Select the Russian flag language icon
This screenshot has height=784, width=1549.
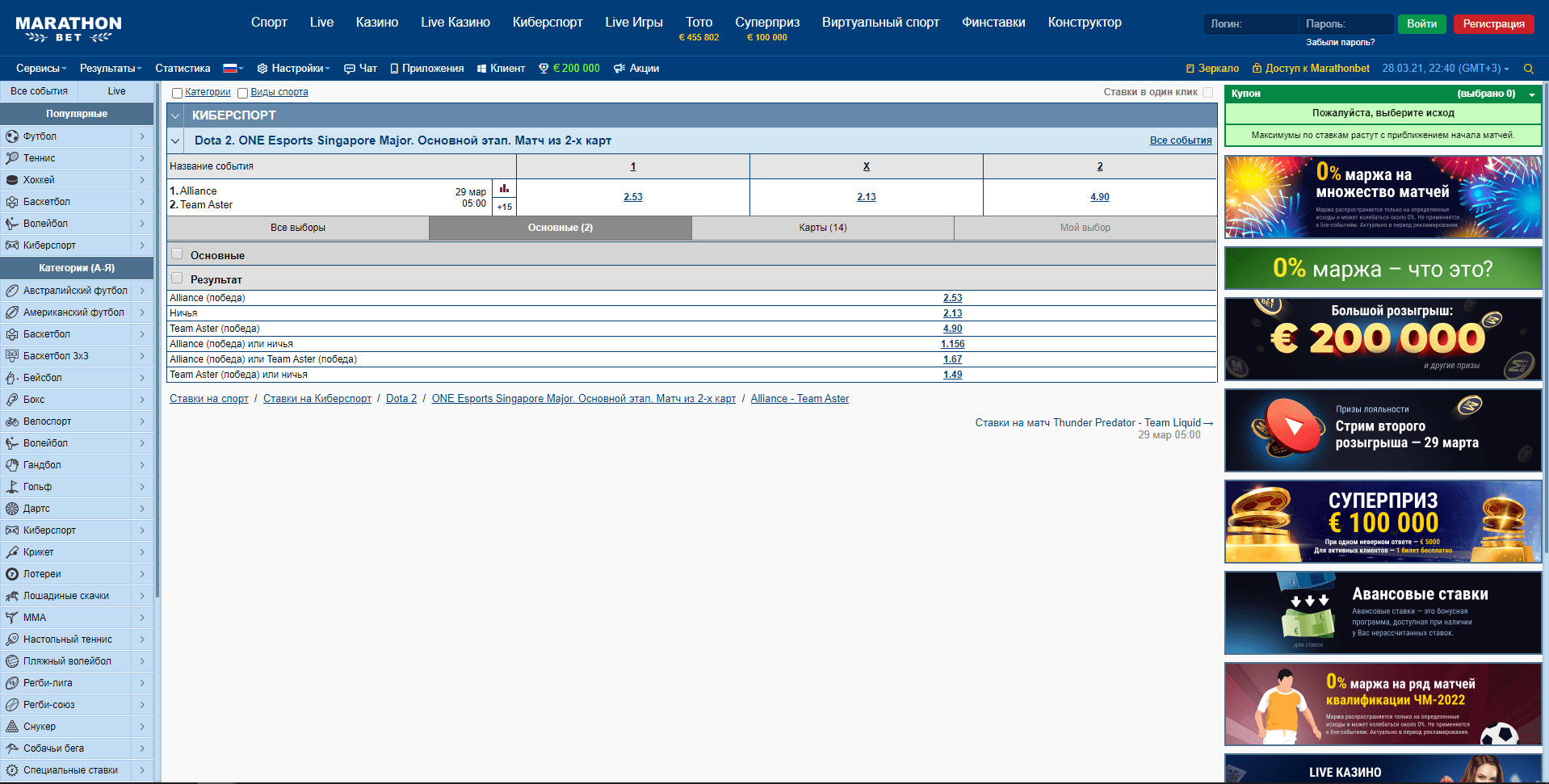(x=230, y=69)
